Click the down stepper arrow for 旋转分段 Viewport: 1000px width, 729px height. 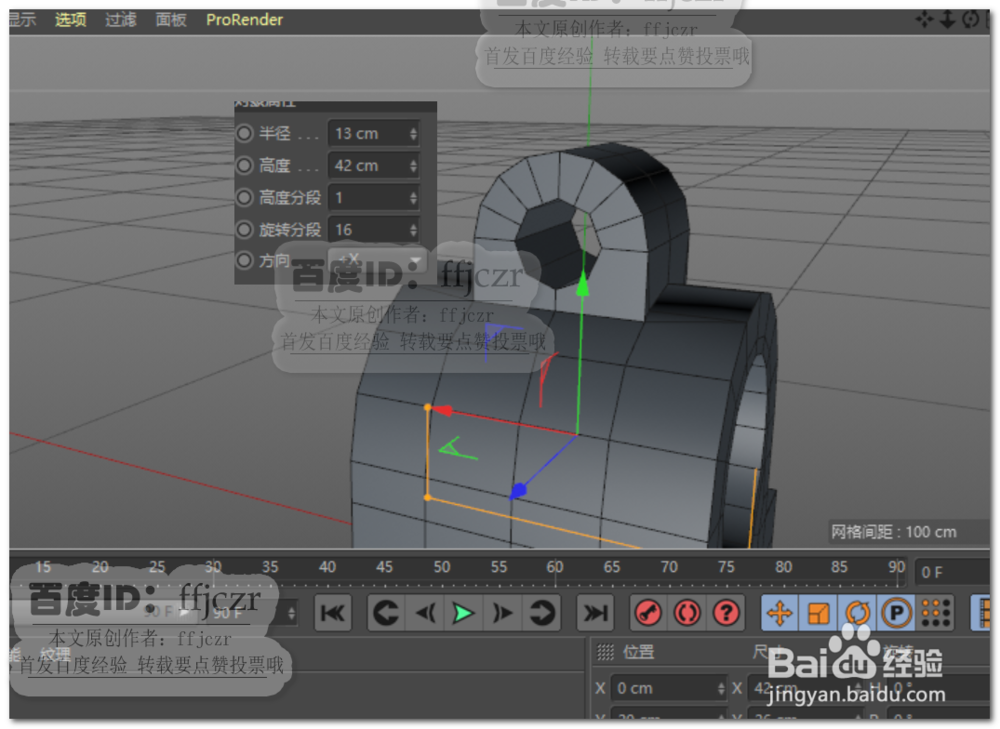[x=414, y=233]
